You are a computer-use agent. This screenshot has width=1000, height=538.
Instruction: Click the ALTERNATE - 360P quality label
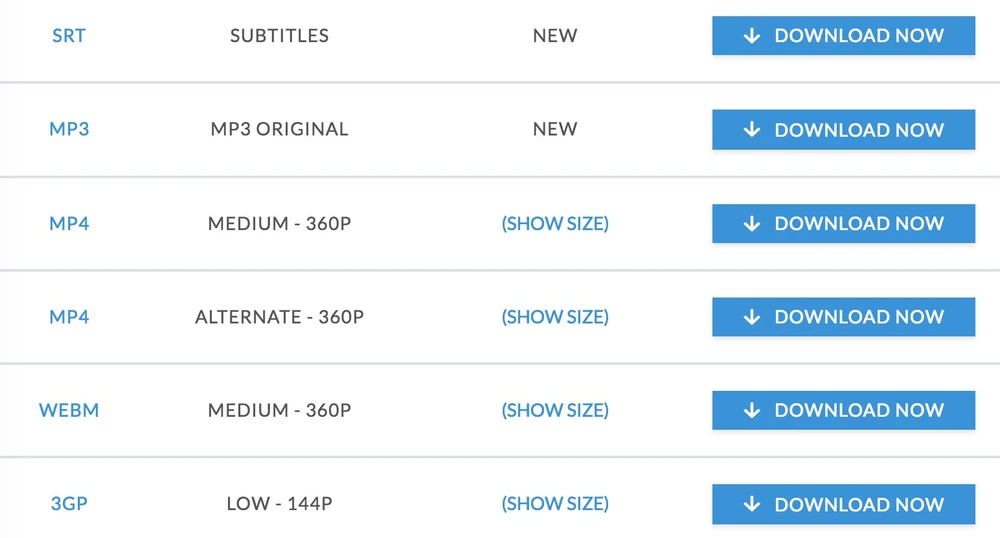(x=279, y=317)
